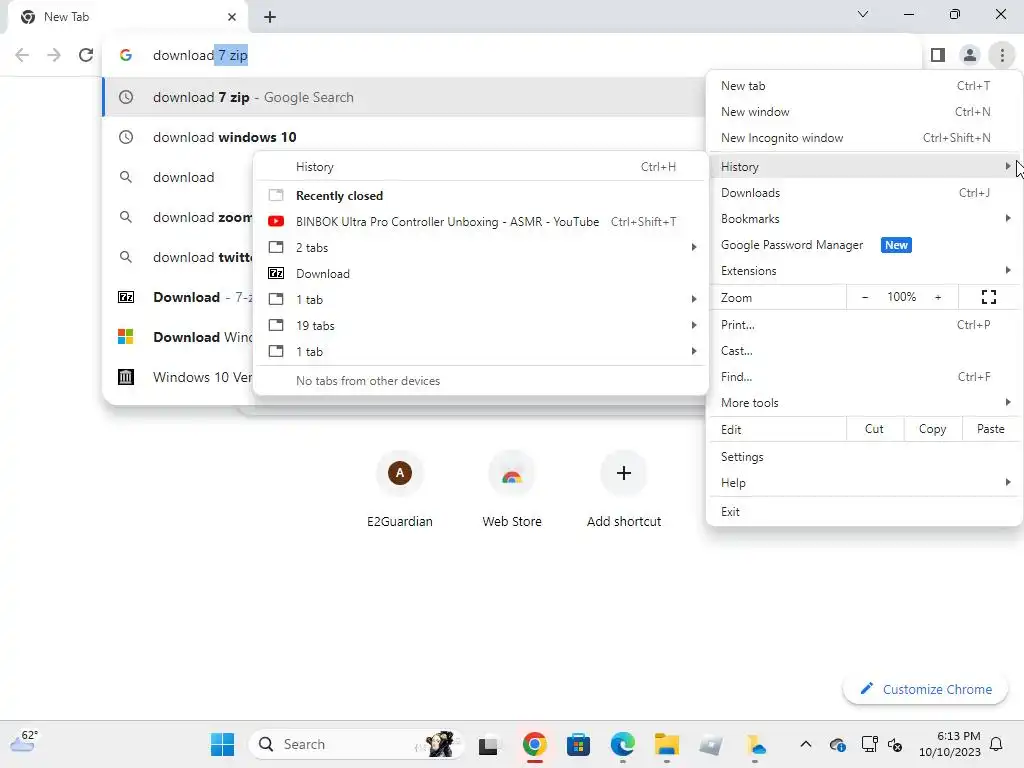1024x768 pixels.
Task: Click the E2Guardian shortcut icon
Action: coord(400,473)
